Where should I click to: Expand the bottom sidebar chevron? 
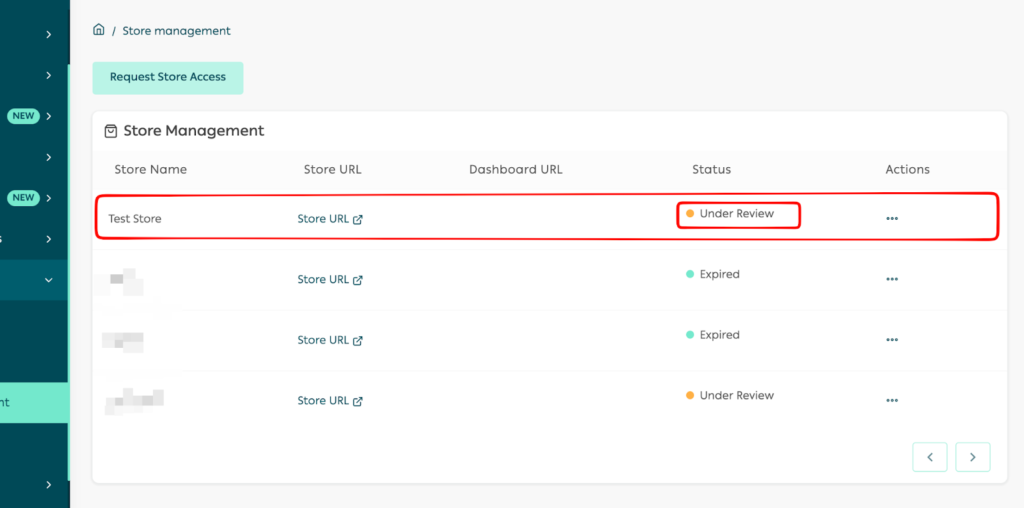coord(49,484)
